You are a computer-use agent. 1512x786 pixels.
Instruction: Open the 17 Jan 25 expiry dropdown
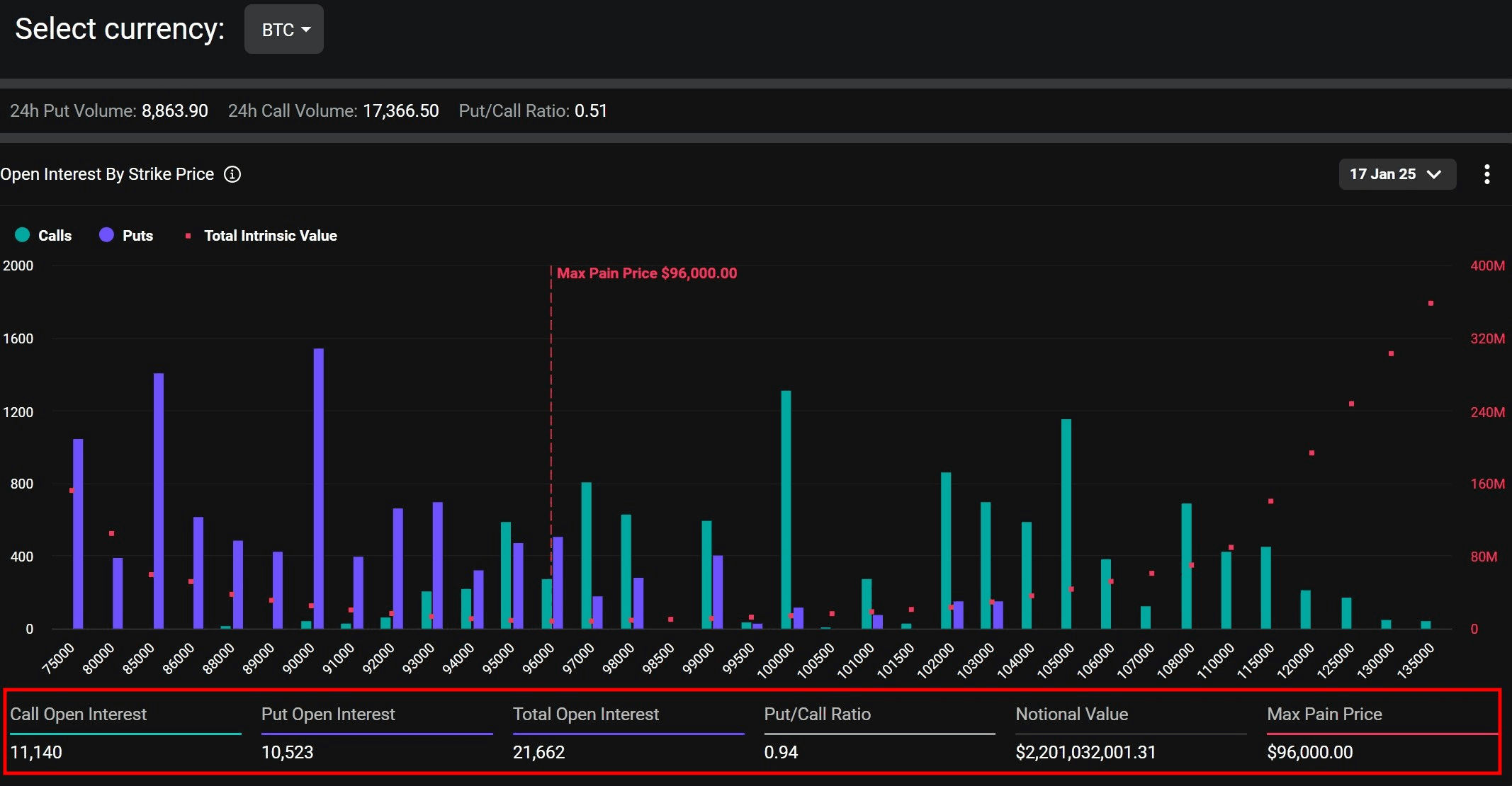pos(1397,174)
